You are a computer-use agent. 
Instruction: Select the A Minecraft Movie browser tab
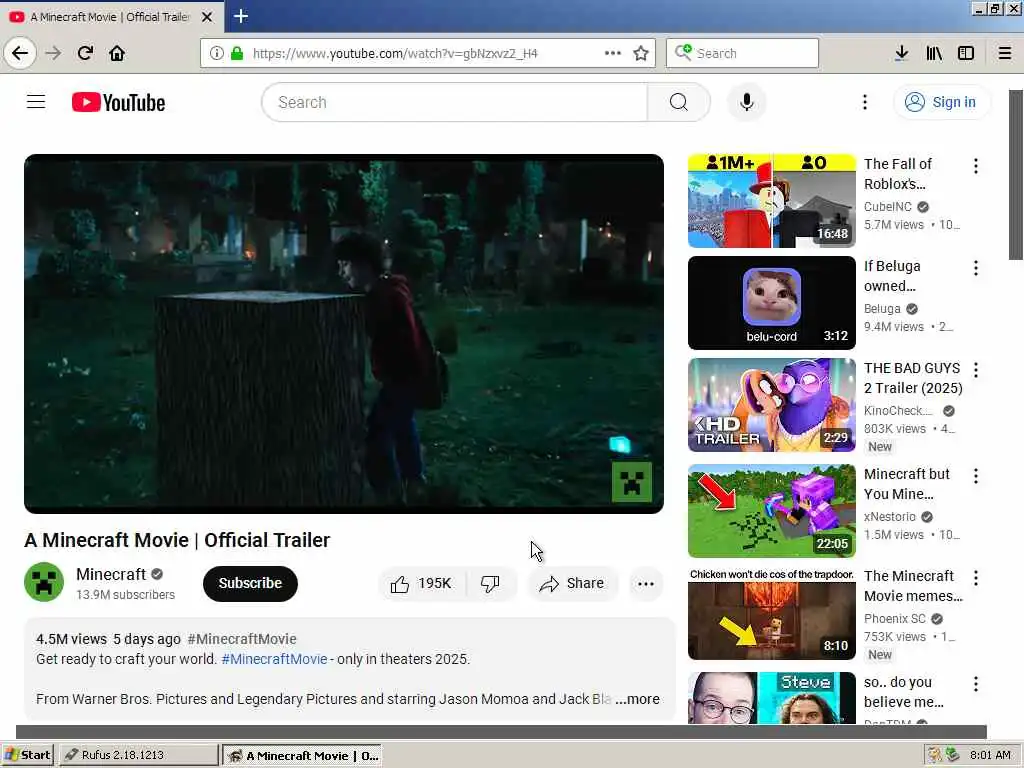pyautogui.click(x=112, y=17)
